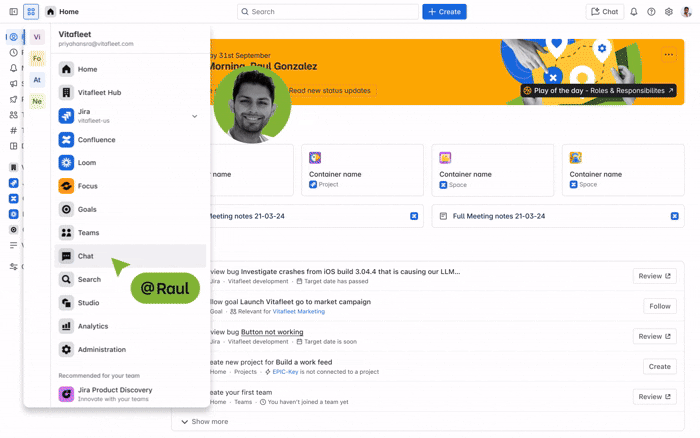Open Confluence from the app switcher
This screenshot has height=438, width=700.
97,140
